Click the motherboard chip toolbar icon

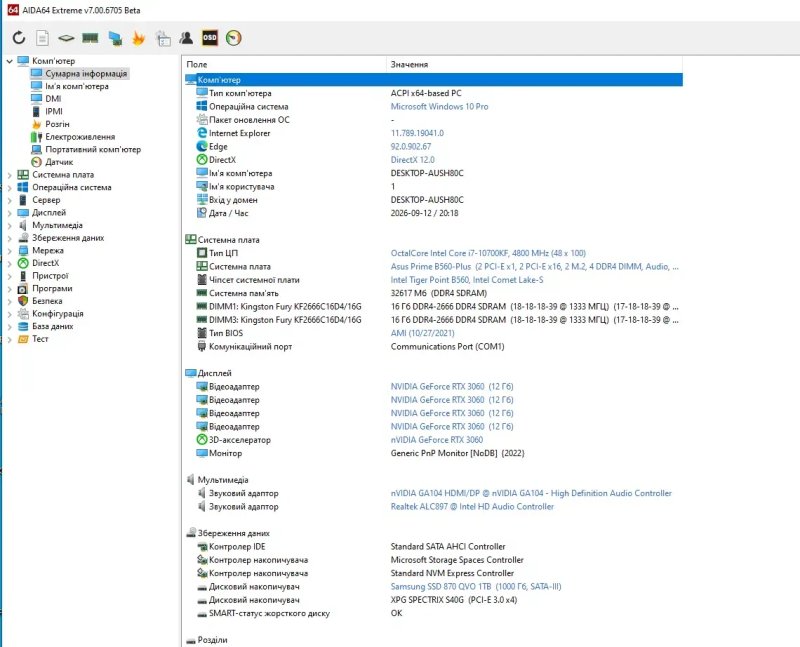tap(66, 38)
